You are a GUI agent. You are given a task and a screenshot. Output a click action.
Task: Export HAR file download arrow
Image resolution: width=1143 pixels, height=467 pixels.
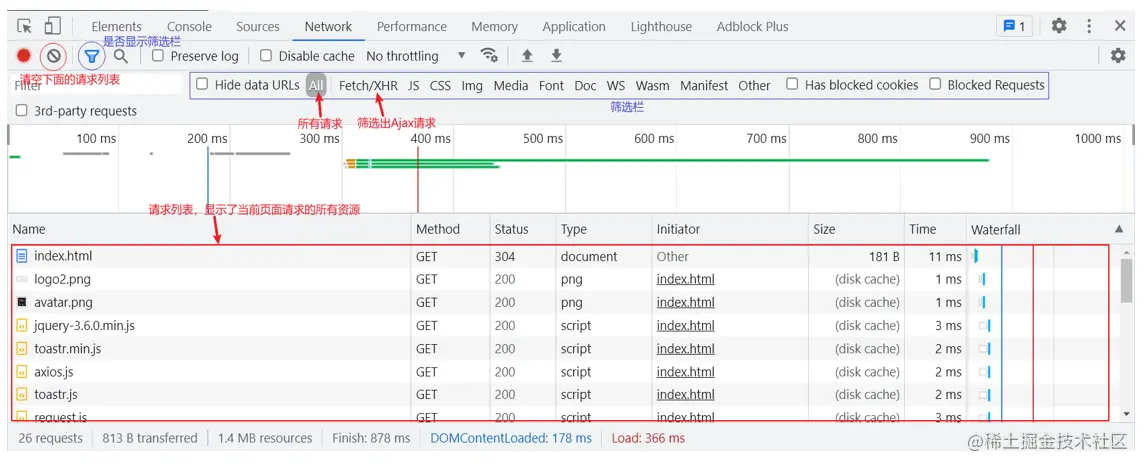pyautogui.click(x=556, y=55)
